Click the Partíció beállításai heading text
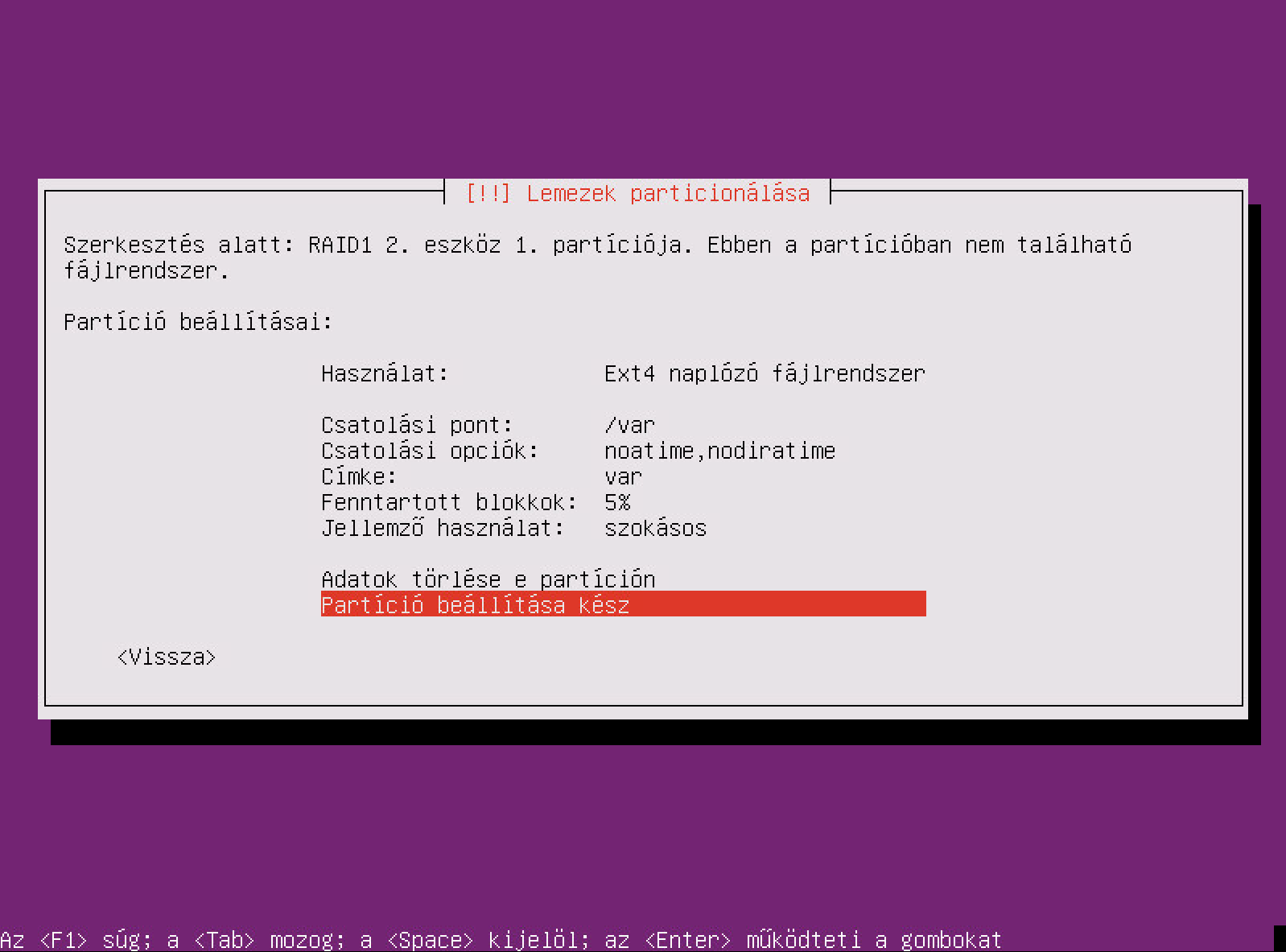The image size is (1286, 952). [198, 322]
